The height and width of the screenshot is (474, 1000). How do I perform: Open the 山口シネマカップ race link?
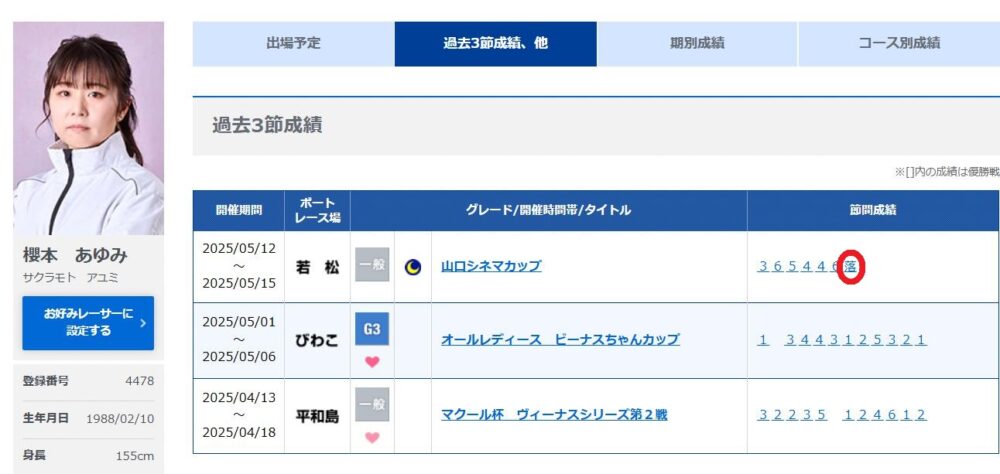pos(491,267)
